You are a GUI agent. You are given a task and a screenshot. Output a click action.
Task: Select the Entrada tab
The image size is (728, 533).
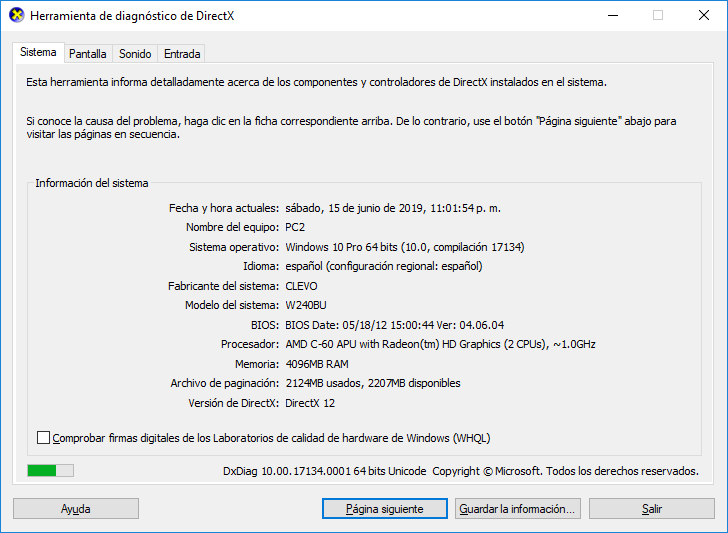click(x=182, y=54)
